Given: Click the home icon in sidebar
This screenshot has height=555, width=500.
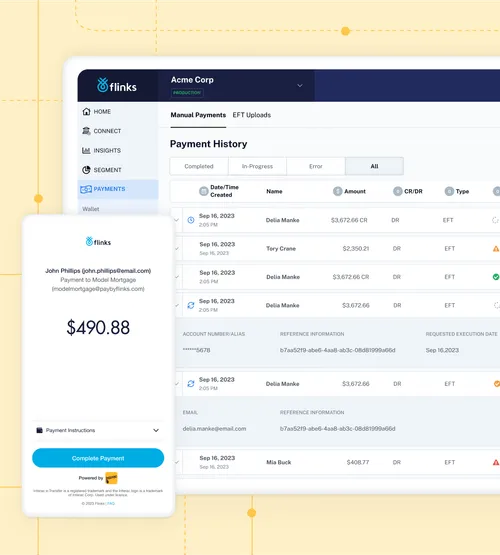Looking at the screenshot, I should point(86,111).
